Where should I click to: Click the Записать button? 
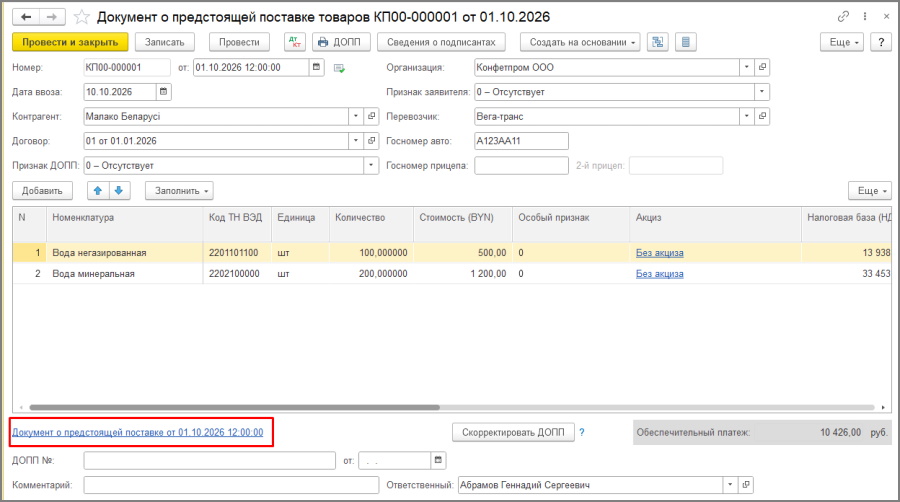(x=165, y=42)
